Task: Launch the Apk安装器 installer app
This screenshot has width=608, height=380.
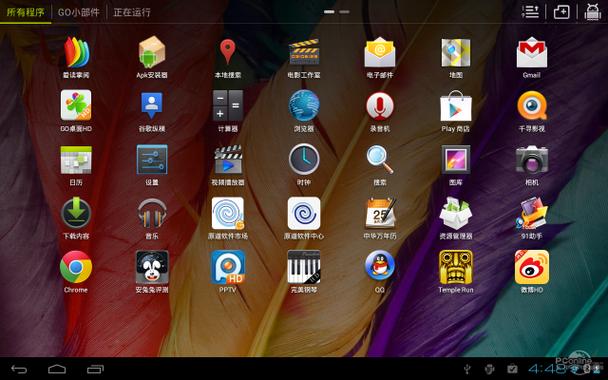Action: pos(152,53)
